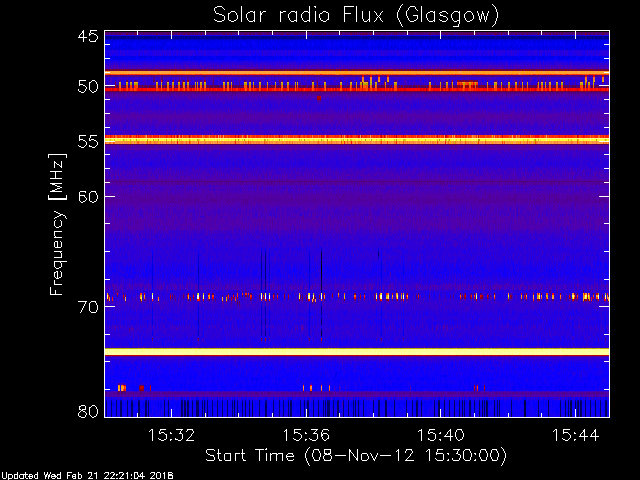The height and width of the screenshot is (480, 640).
Task: Click the 'Frequency [MHz]' axis label
Action: pyautogui.click(x=57, y=224)
